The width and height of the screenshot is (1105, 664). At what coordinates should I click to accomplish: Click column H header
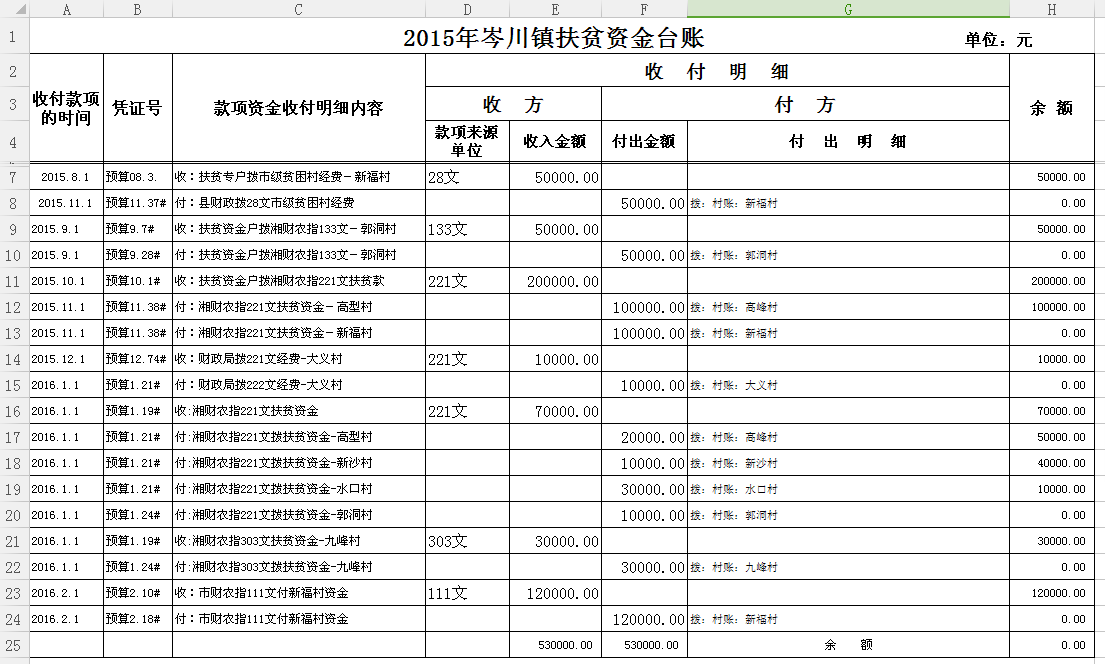(x=1052, y=9)
